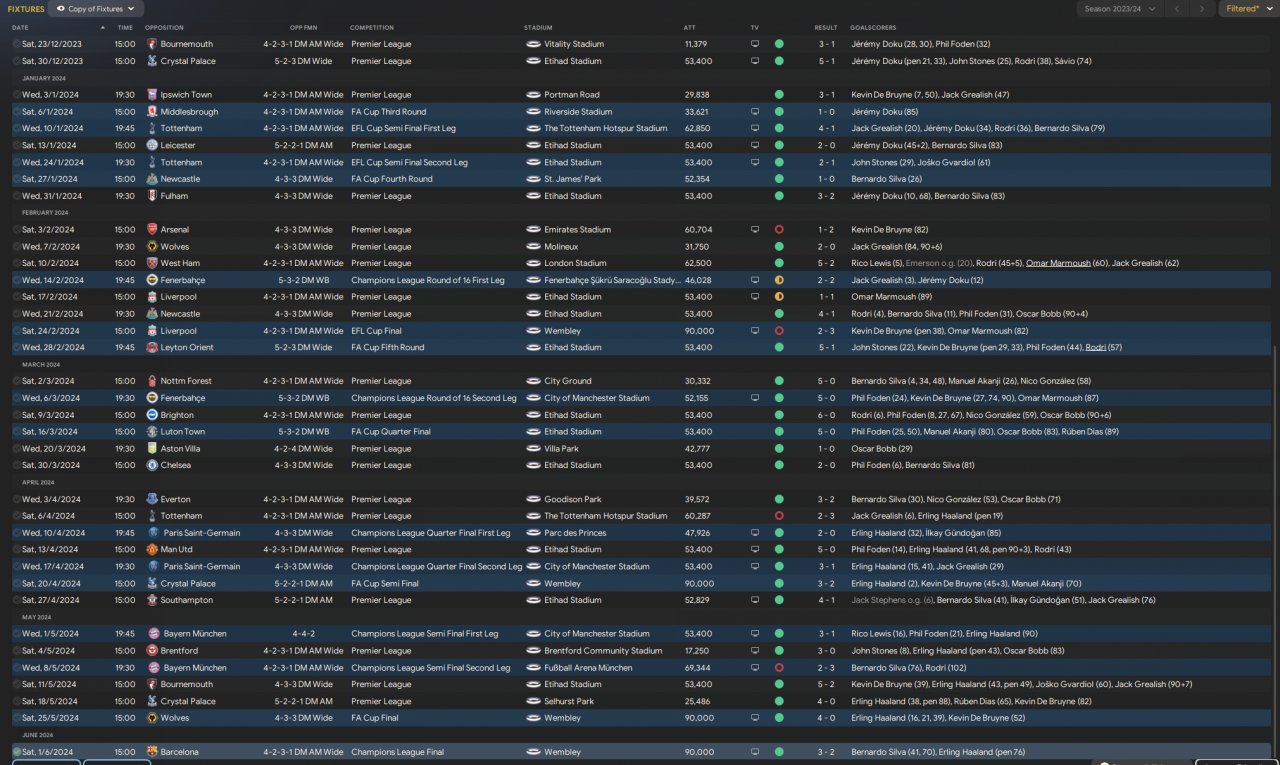
Task: Tick the selector for the Wed, 20/3/2024 fixture
Action: pos(16,449)
